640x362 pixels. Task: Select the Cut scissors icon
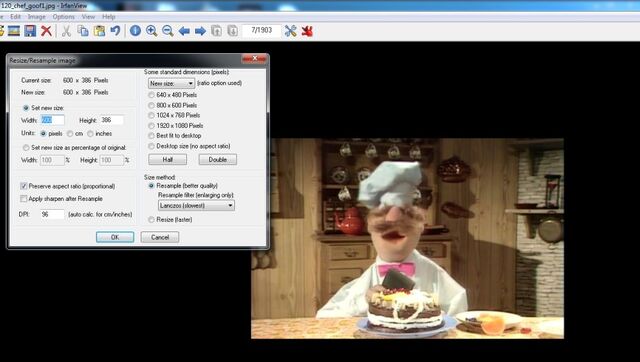click(66, 31)
